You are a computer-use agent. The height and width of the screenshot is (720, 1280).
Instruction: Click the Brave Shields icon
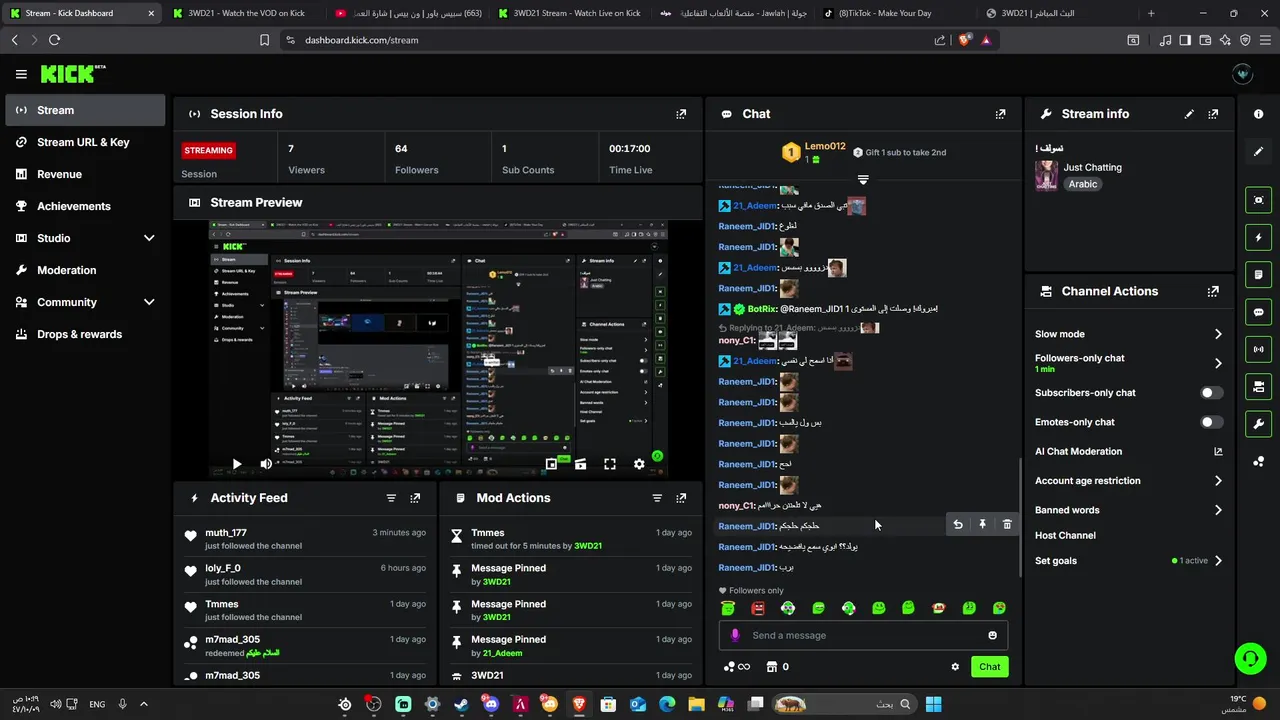[965, 40]
